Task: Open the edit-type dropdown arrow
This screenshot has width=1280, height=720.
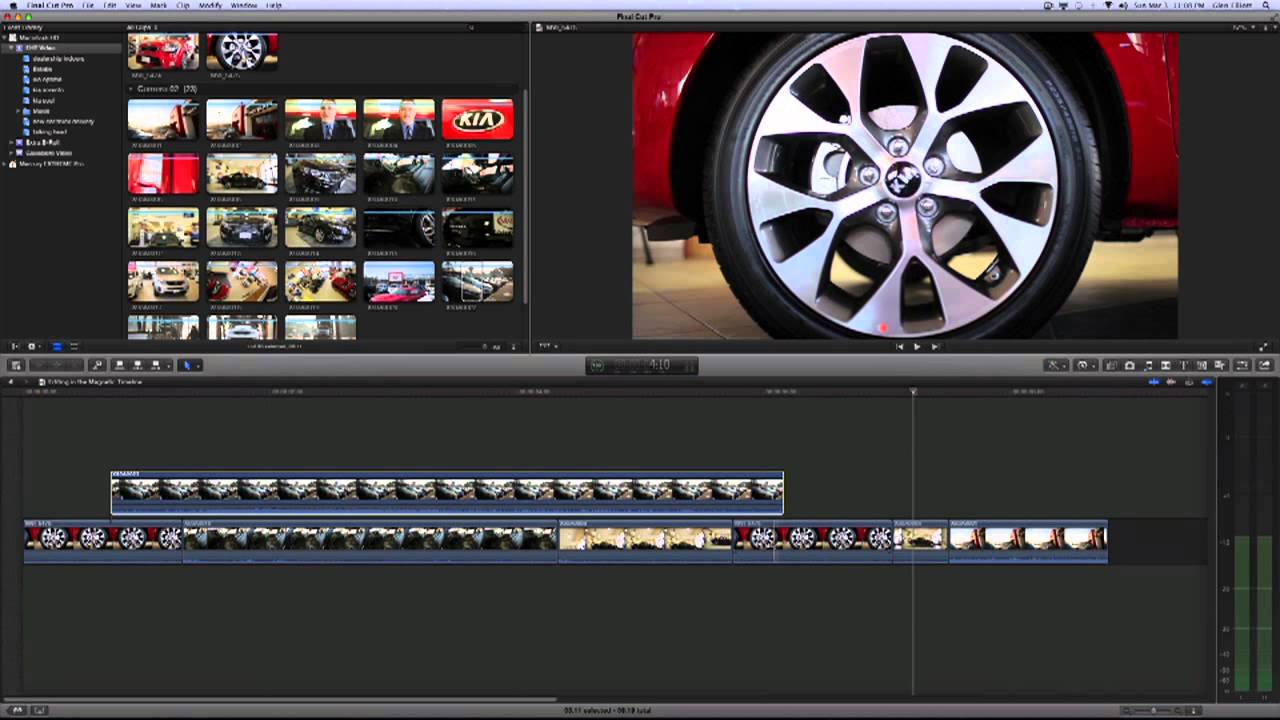Action: pyautogui.click(x=168, y=365)
